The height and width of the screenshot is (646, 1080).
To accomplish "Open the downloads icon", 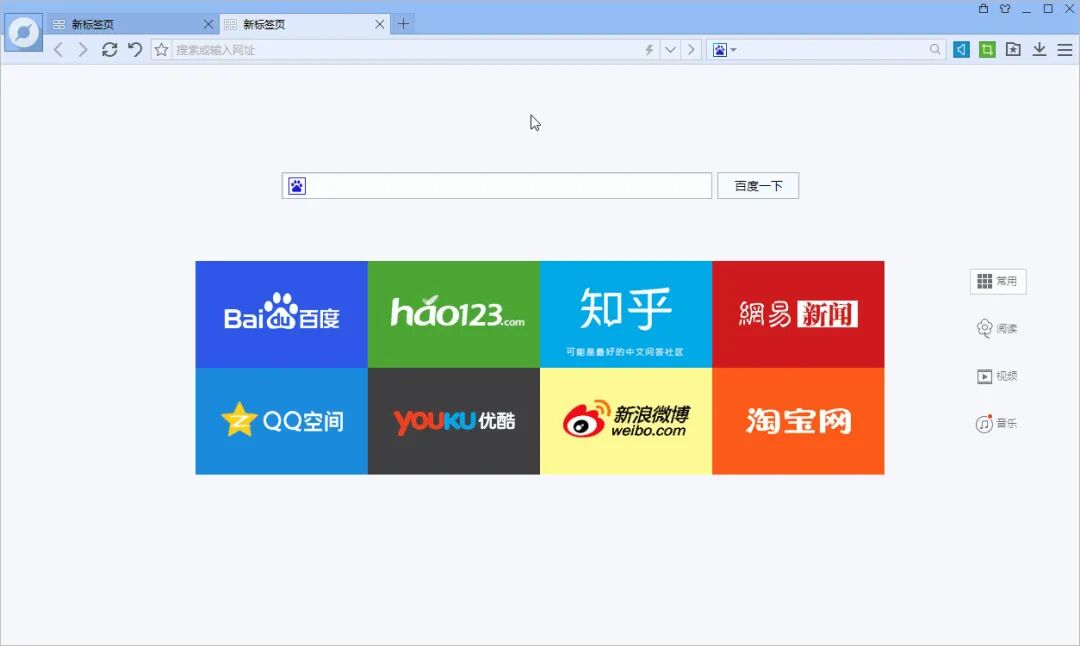I will click(1039, 50).
